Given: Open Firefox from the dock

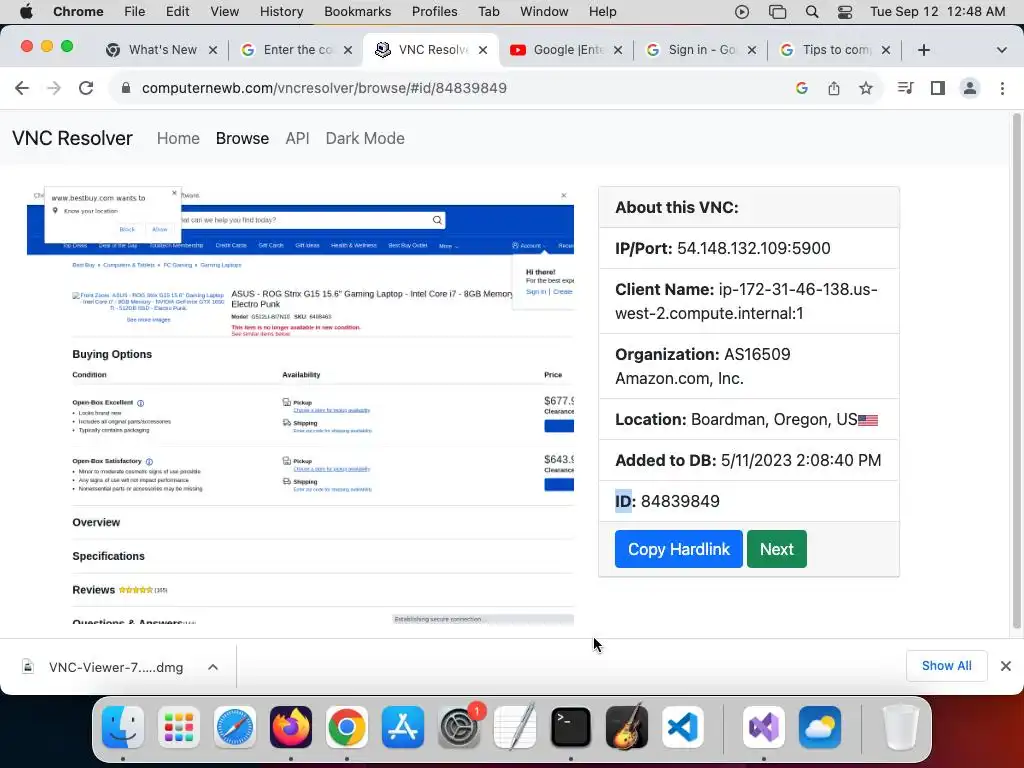Looking at the screenshot, I should click(291, 727).
